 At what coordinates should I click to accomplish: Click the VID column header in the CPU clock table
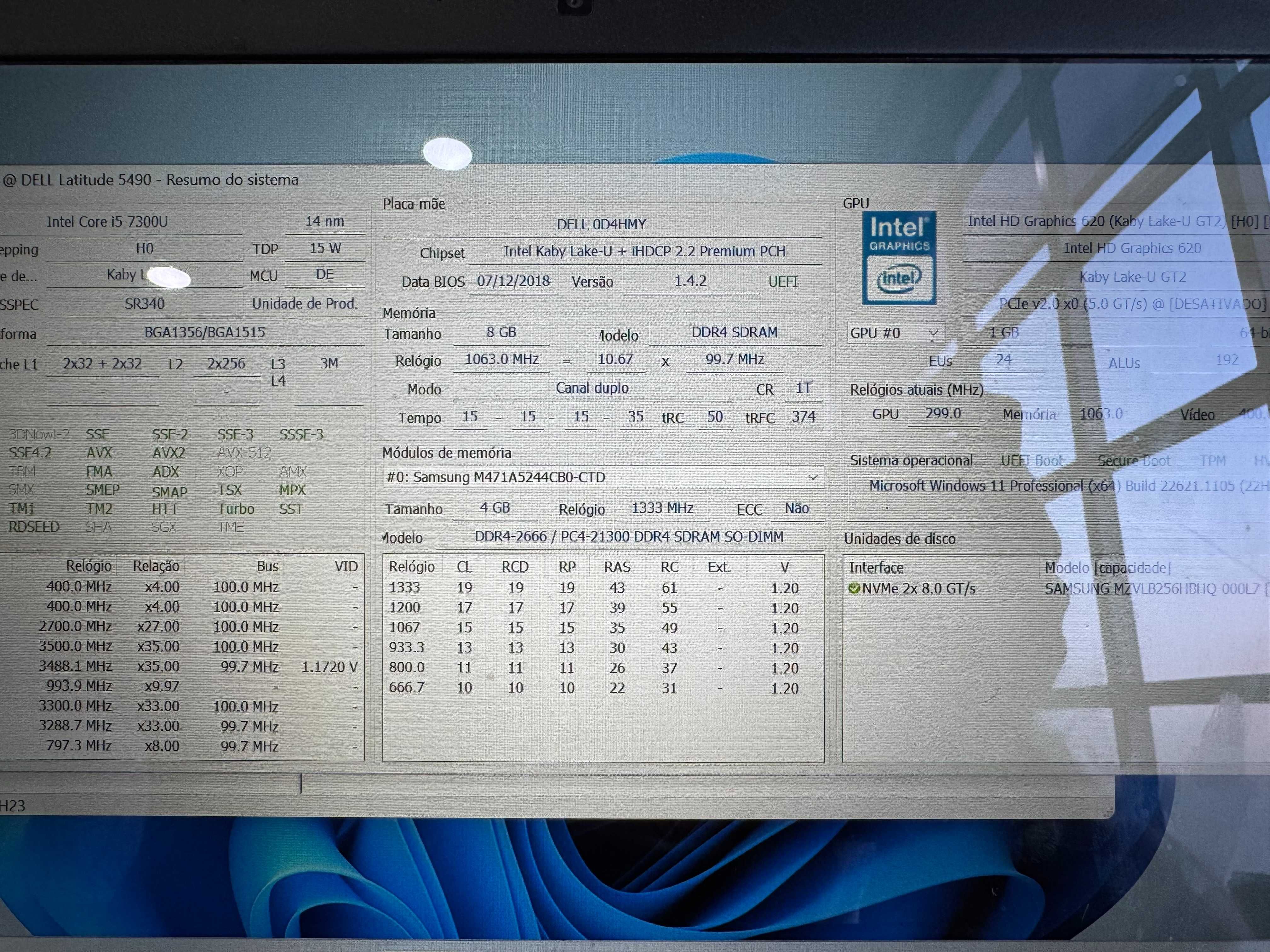tap(346, 566)
